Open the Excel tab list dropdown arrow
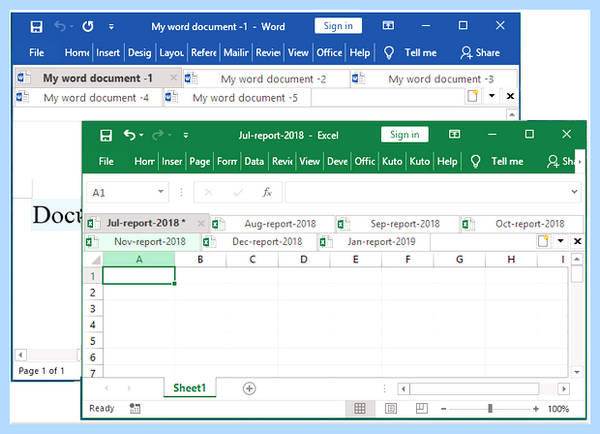 (x=561, y=241)
